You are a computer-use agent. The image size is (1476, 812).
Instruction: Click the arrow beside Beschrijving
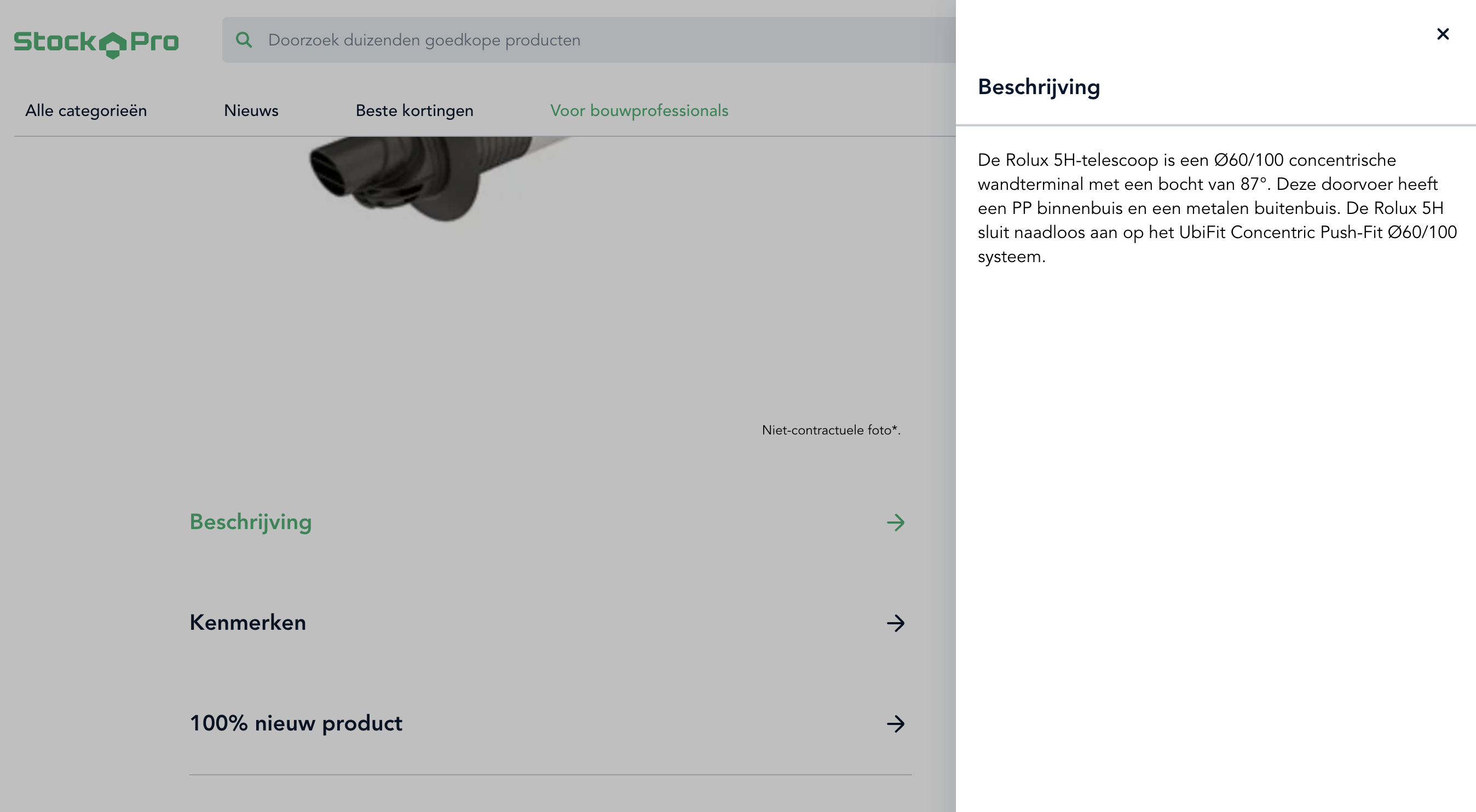tap(896, 522)
